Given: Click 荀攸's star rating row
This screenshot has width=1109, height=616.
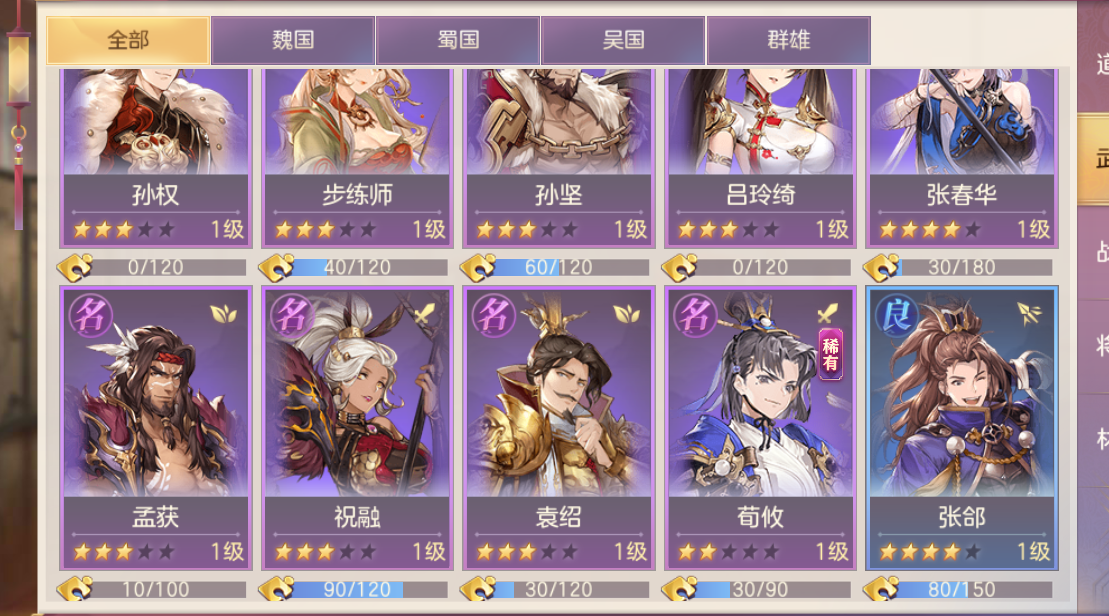Looking at the screenshot, I should [728, 551].
